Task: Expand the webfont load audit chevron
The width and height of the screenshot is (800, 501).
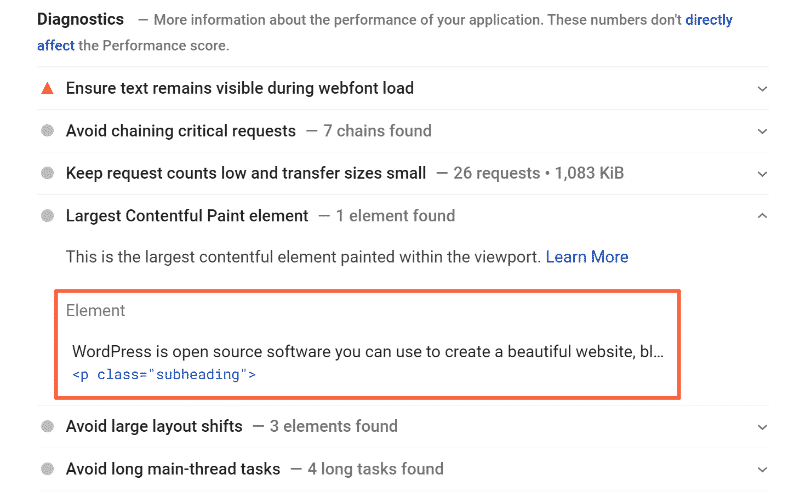Action: pos(762,88)
